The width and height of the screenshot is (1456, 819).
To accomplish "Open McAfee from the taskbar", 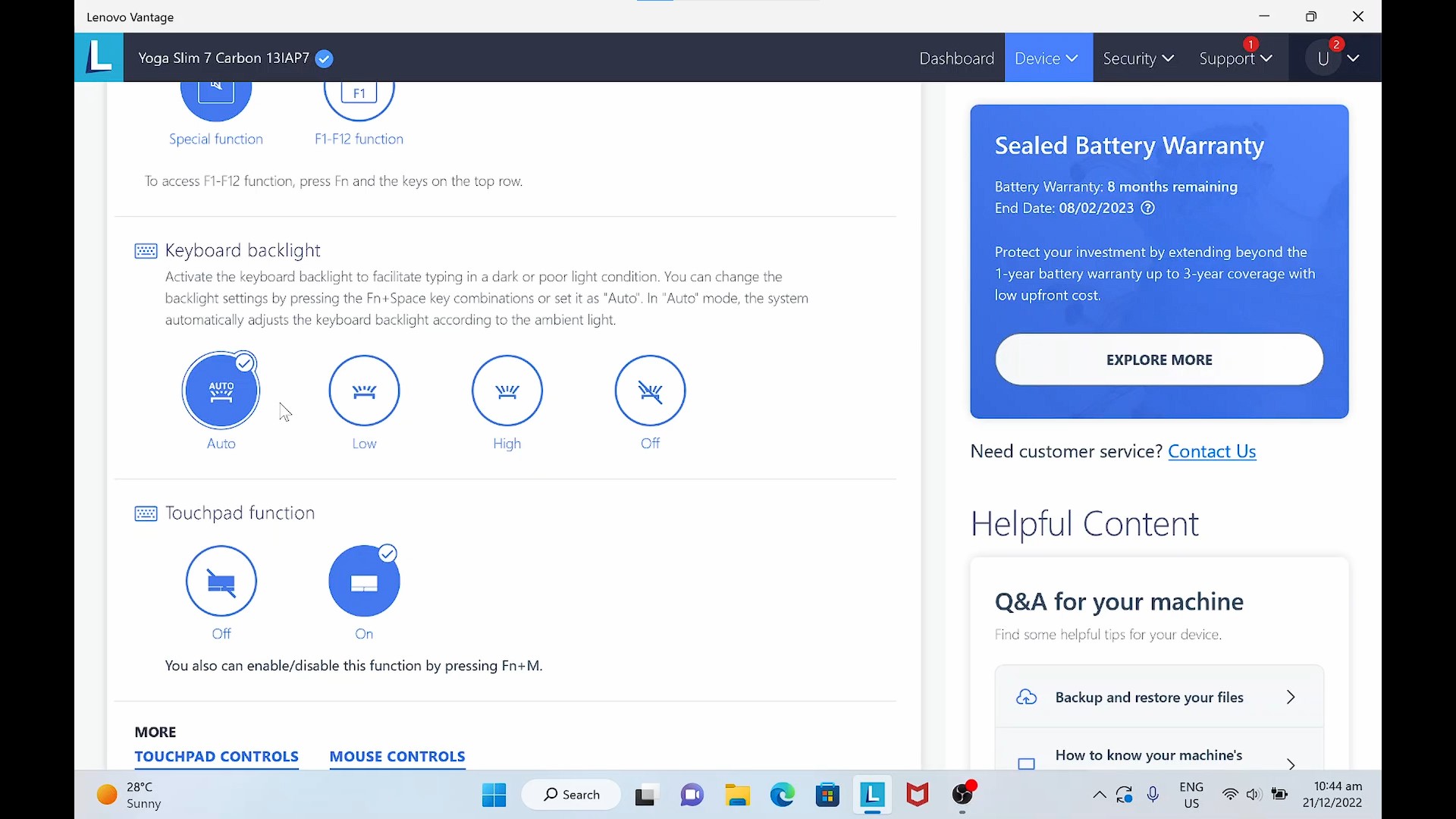I will coord(918,795).
